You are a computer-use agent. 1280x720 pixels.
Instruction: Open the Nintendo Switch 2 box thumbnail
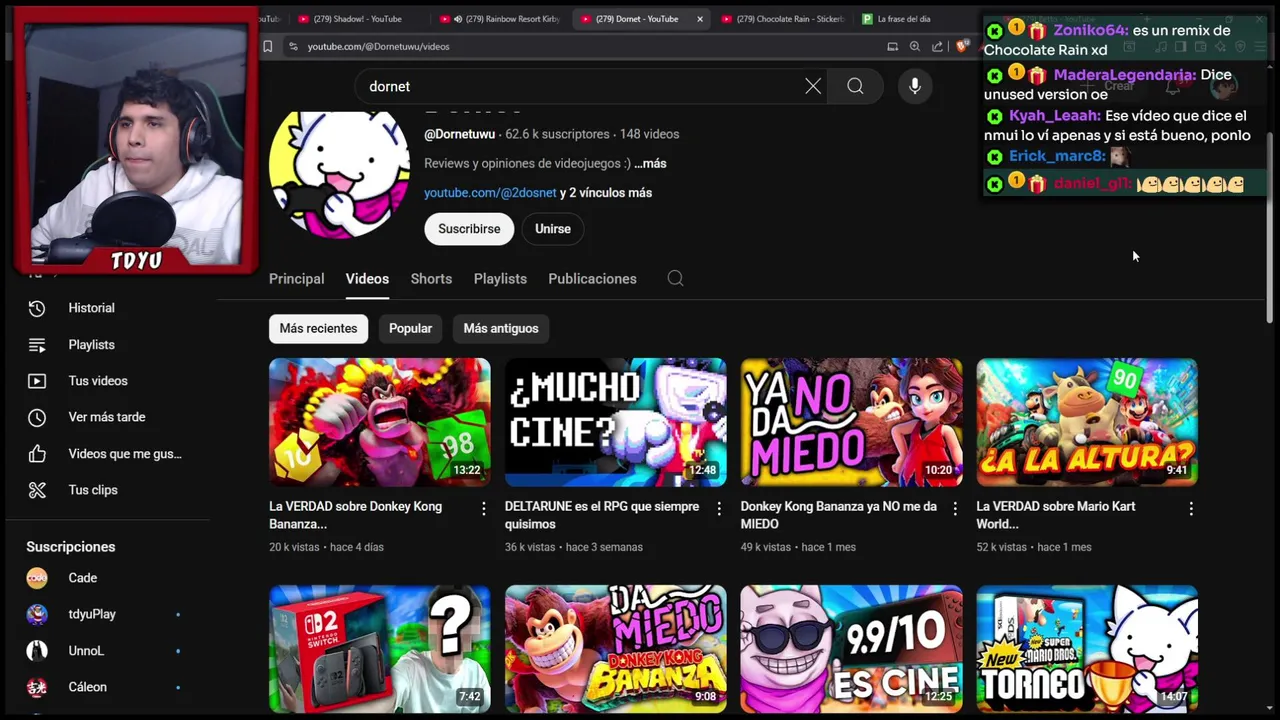pyautogui.click(x=380, y=649)
